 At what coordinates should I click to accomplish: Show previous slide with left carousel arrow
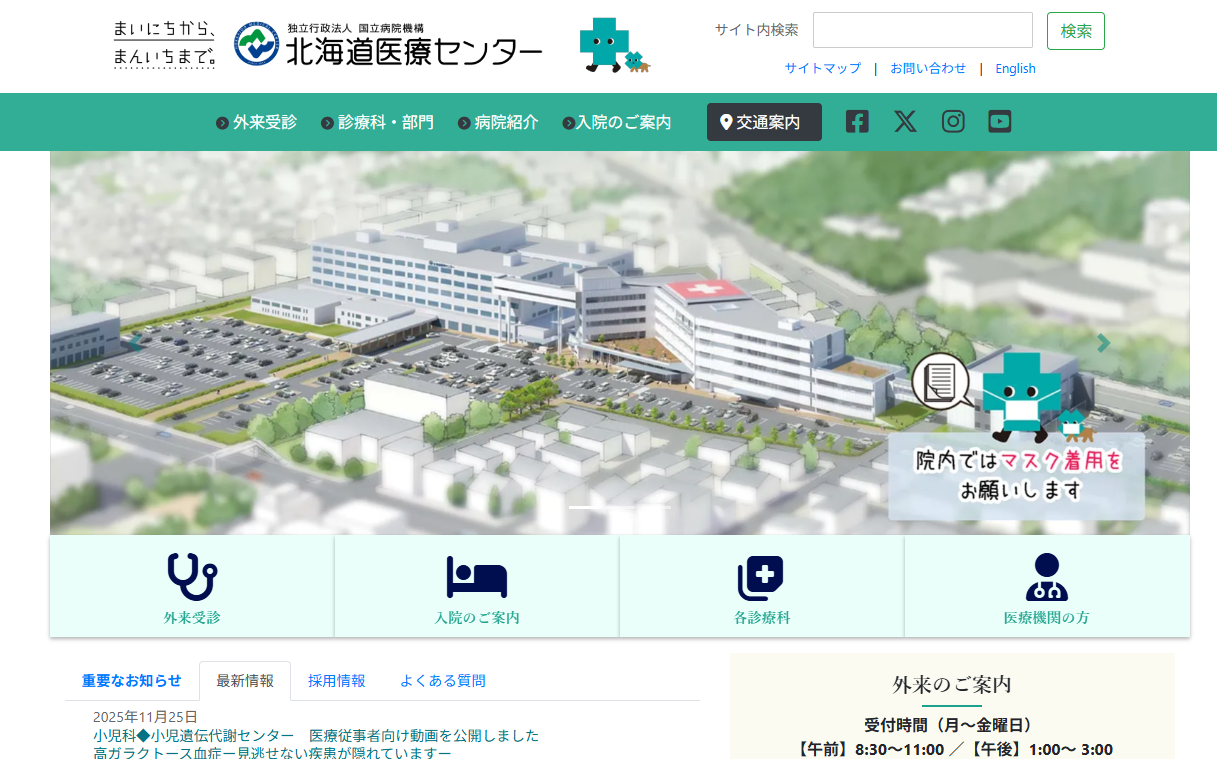(135, 343)
